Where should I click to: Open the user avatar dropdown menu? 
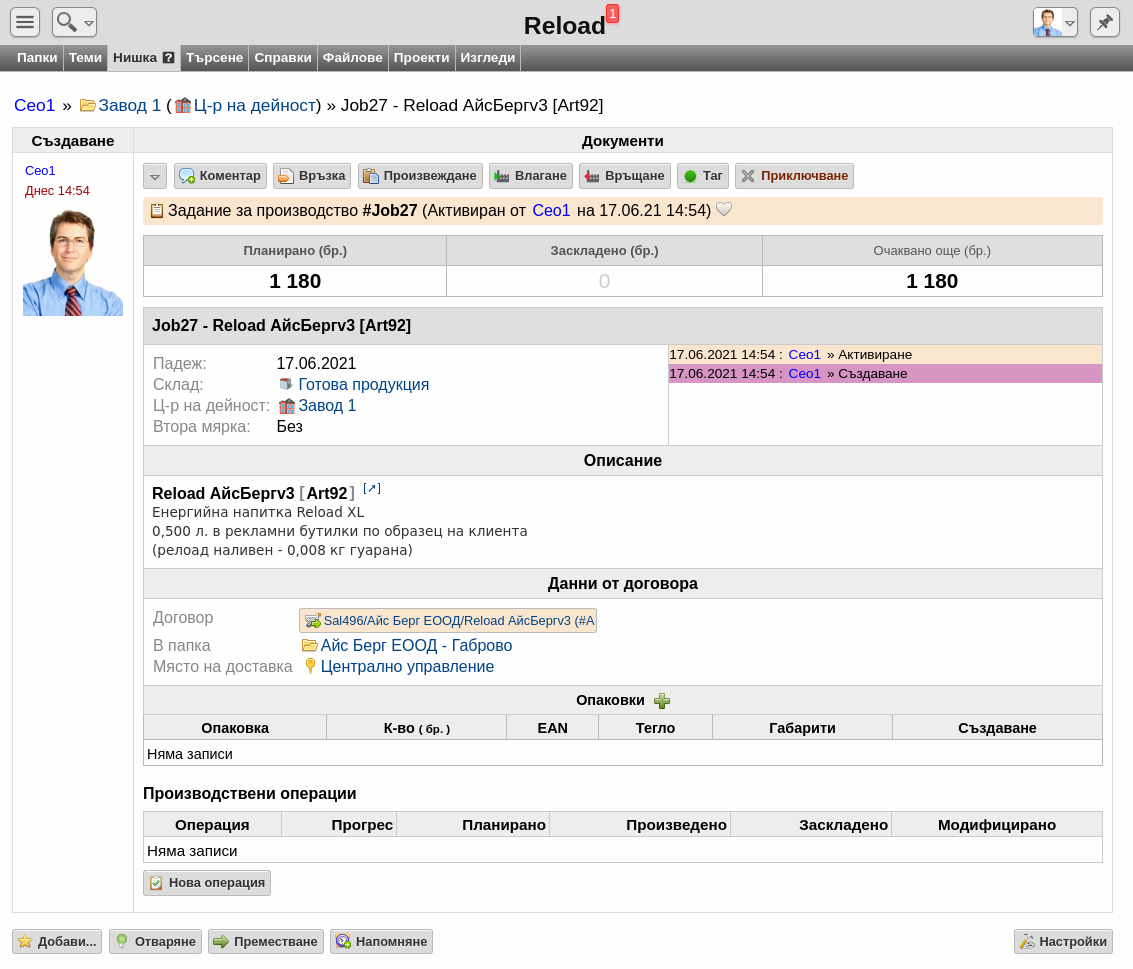[1055, 22]
